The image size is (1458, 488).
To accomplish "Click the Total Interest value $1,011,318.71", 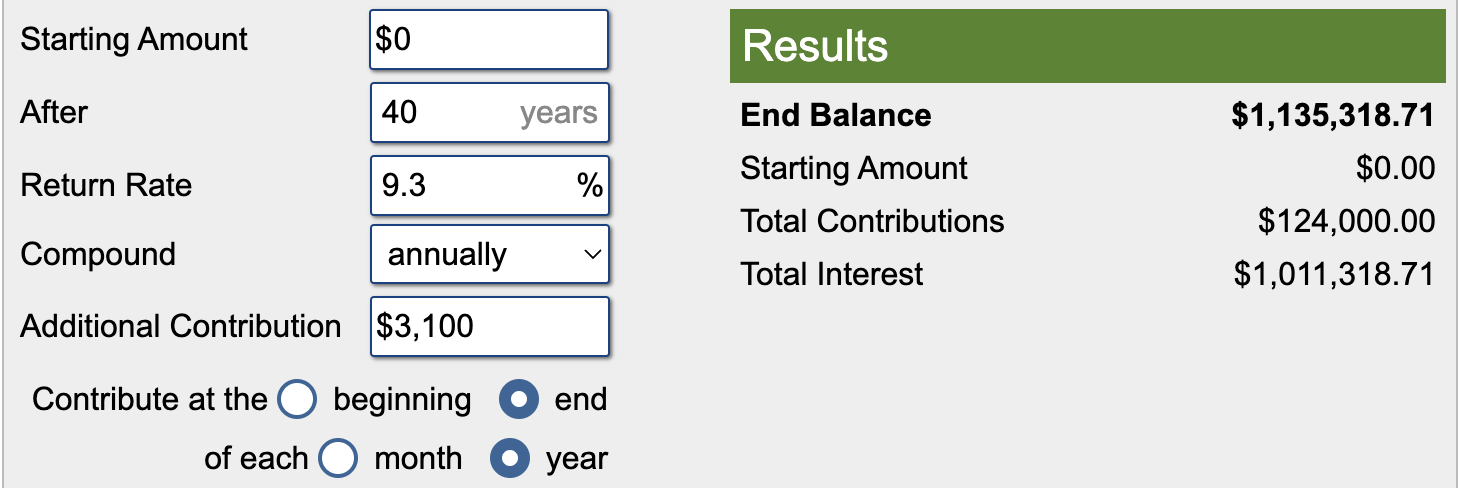I will [1334, 274].
